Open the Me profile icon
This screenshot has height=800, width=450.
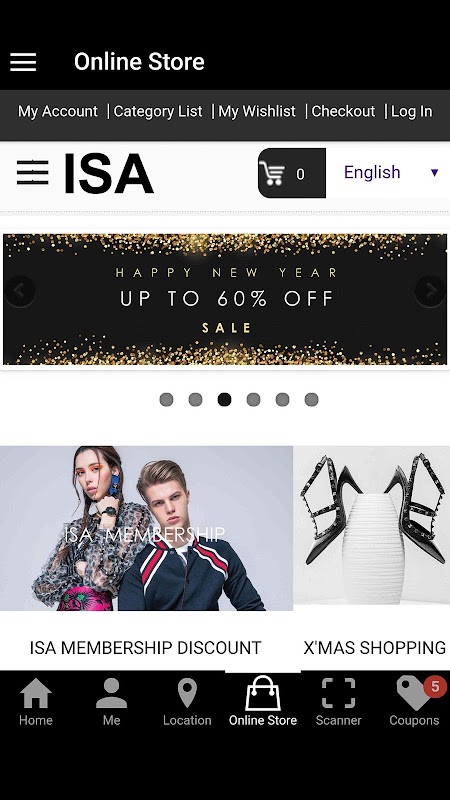point(111,694)
